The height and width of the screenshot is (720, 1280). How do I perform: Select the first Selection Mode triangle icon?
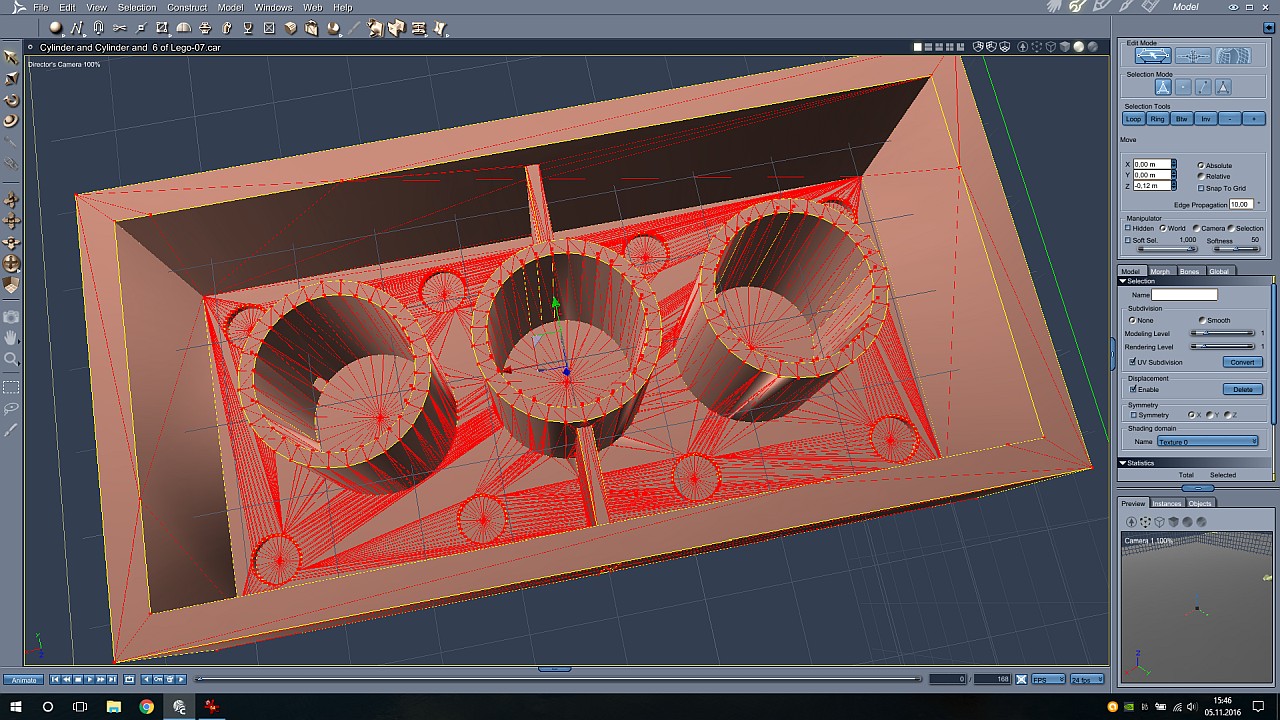coord(1163,88)
